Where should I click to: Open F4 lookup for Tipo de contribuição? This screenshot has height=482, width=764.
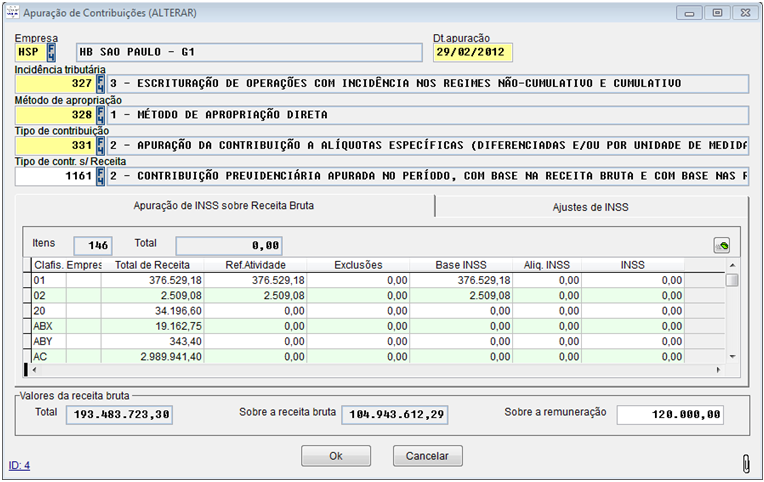100,146
